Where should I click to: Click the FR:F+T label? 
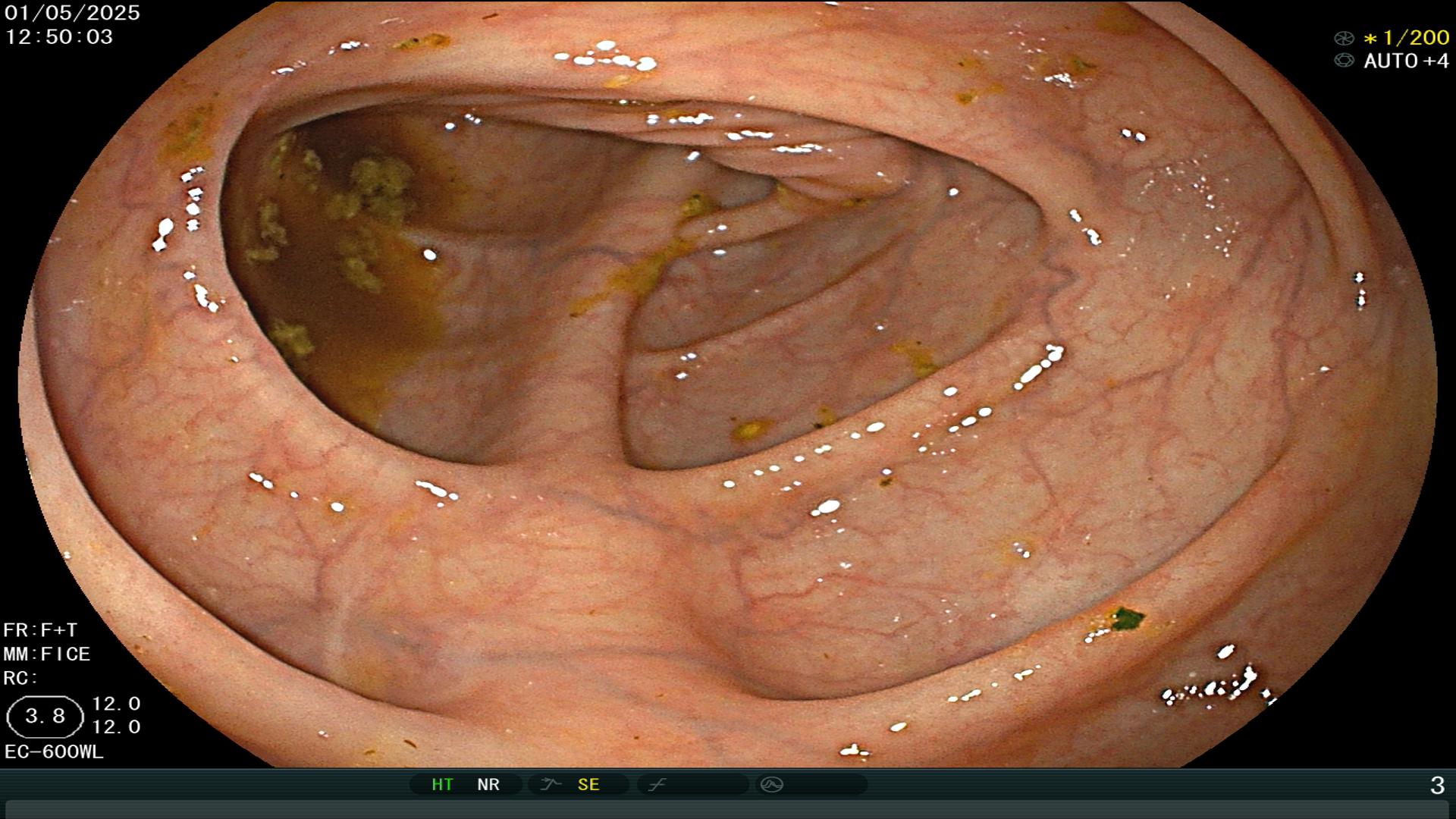40,630
